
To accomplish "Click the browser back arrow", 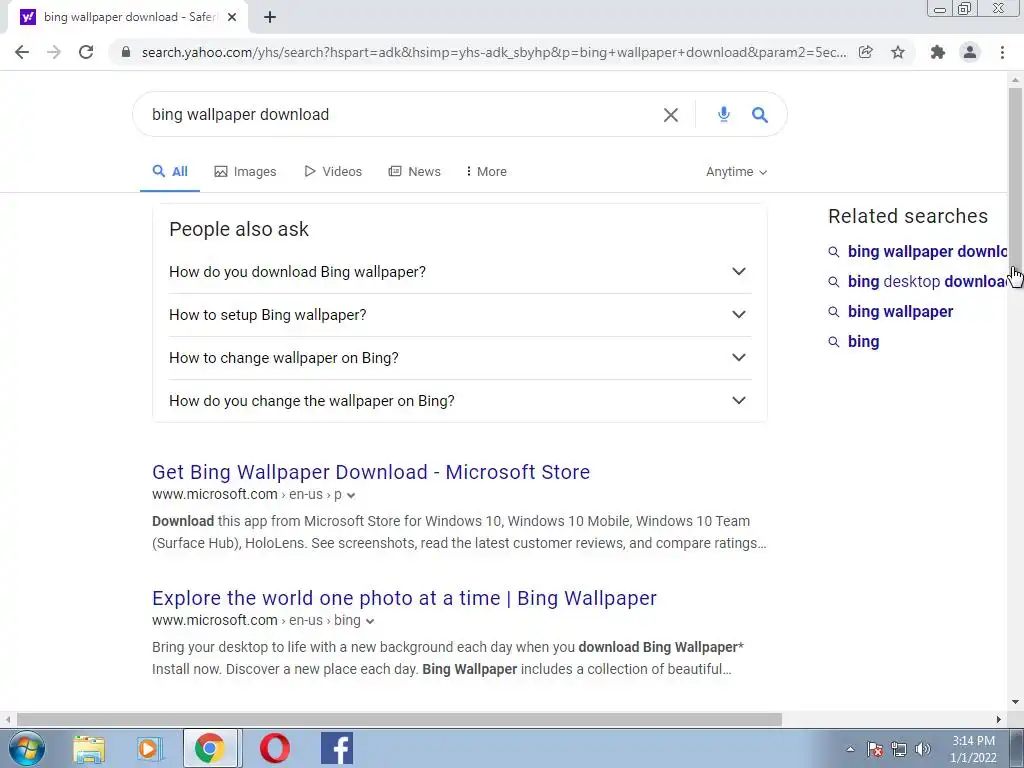I will click(x=22, y=52).
